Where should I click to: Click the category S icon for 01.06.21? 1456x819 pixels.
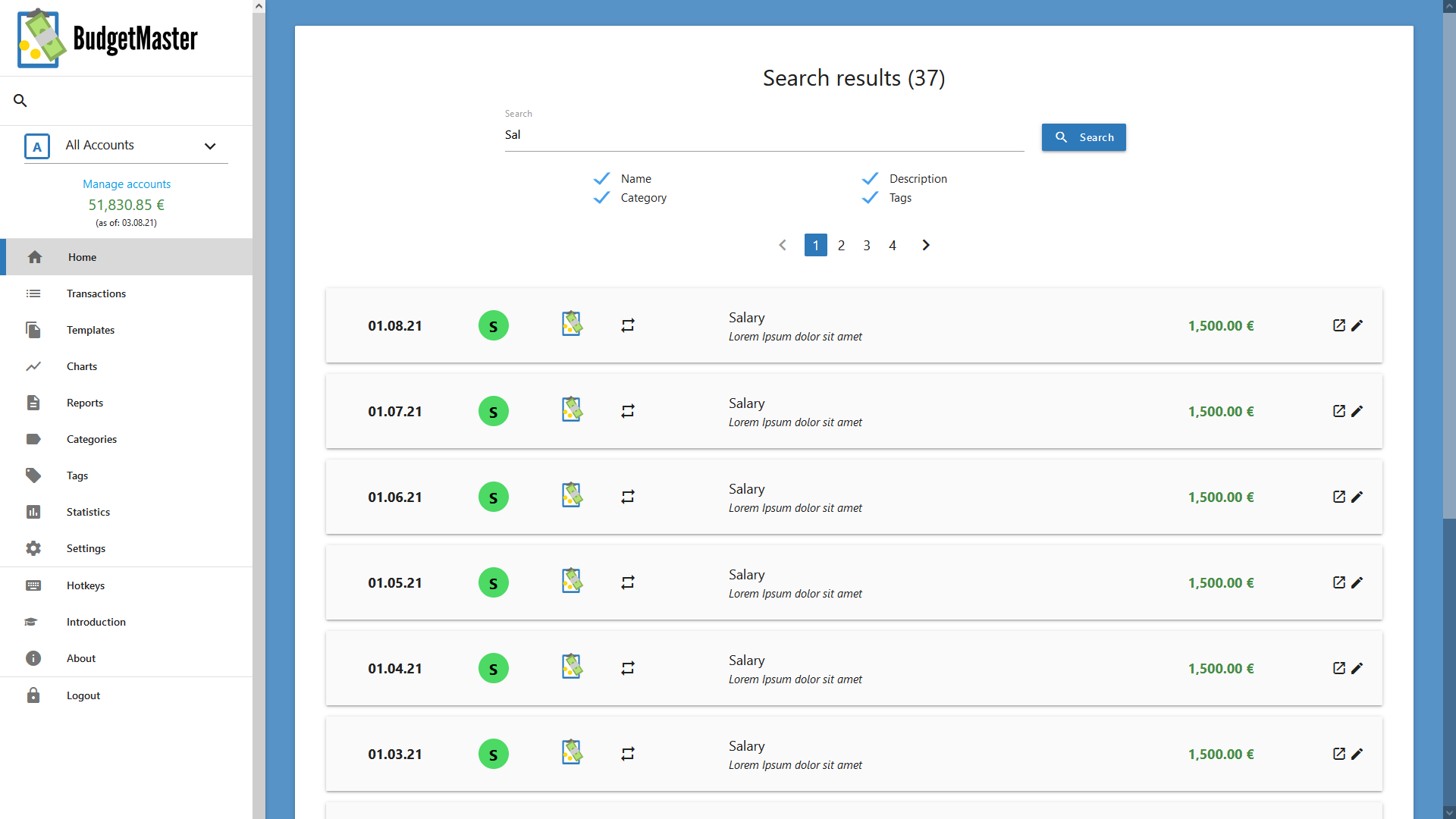pyautogui.click(x=494, y=497)
